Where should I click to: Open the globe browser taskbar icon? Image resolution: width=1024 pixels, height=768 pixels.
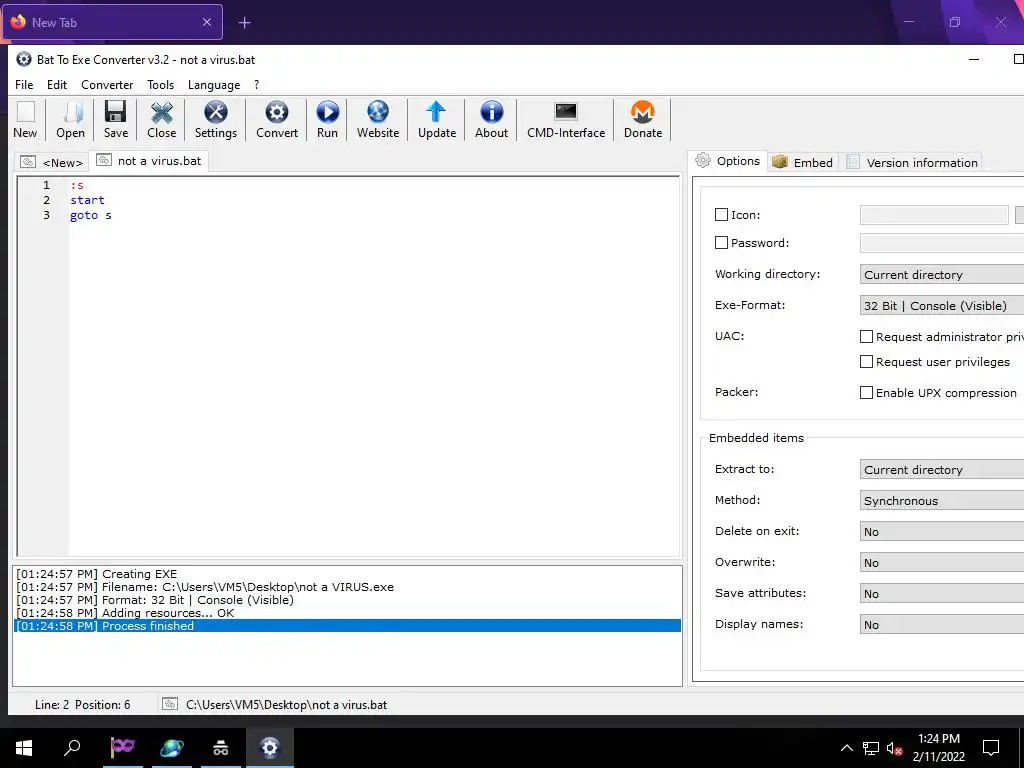click(172, 748)
